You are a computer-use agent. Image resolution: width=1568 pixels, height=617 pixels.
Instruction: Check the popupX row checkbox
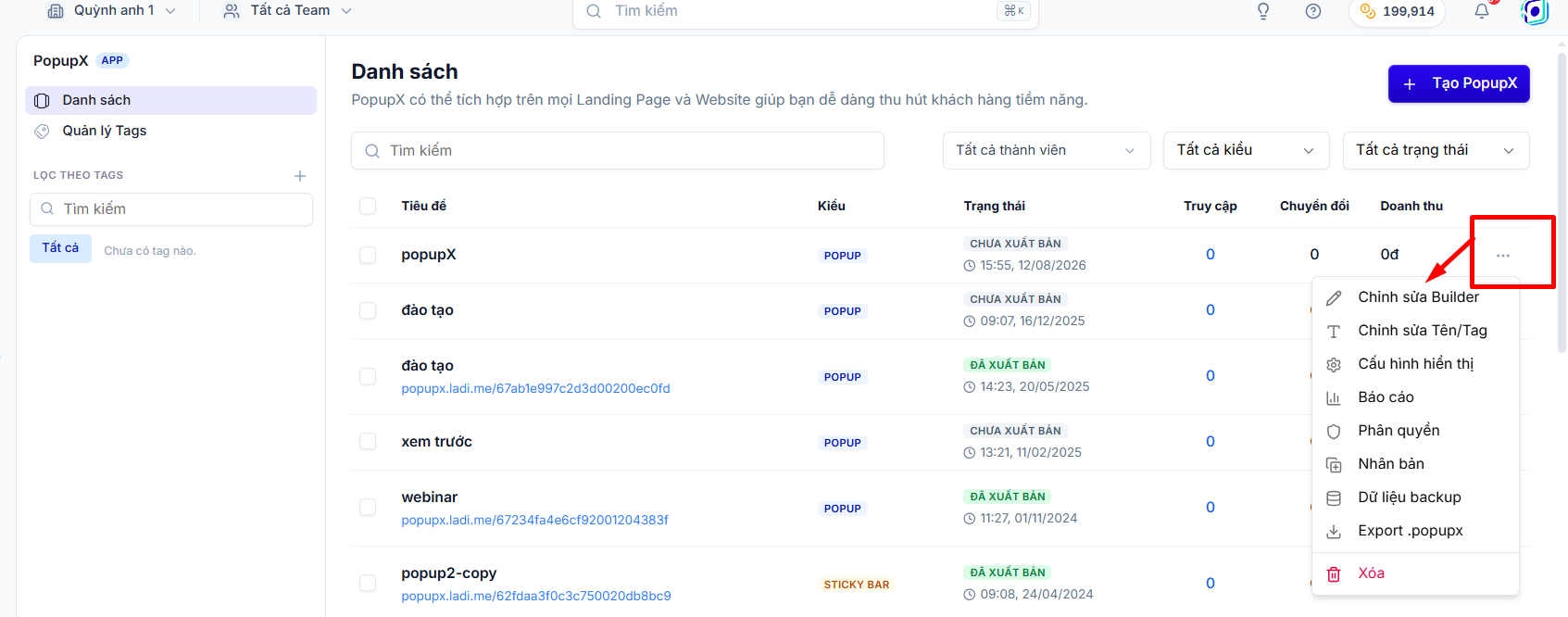[x=368, y=255]
